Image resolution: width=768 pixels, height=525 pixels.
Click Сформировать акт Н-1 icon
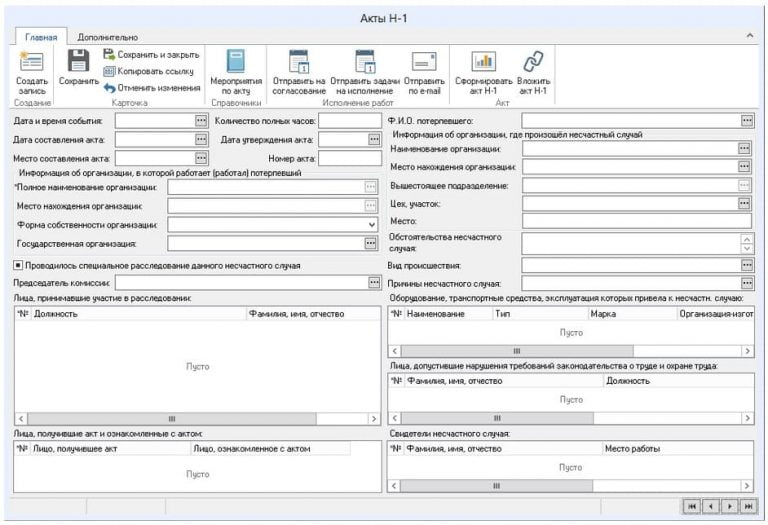(483, 62)
